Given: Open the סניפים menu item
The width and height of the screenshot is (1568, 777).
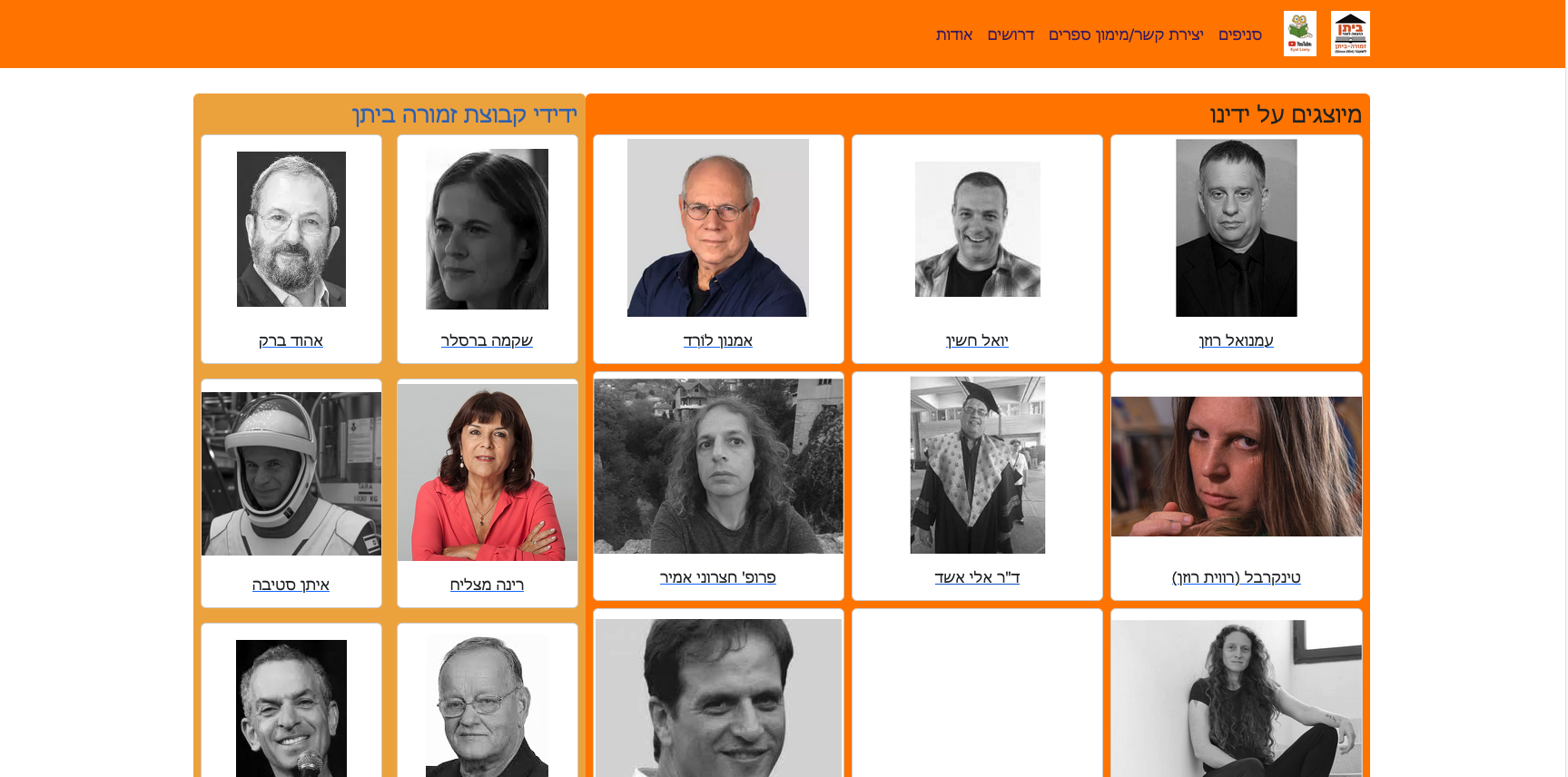Looking at the screenshot, I should point(1240,34).
